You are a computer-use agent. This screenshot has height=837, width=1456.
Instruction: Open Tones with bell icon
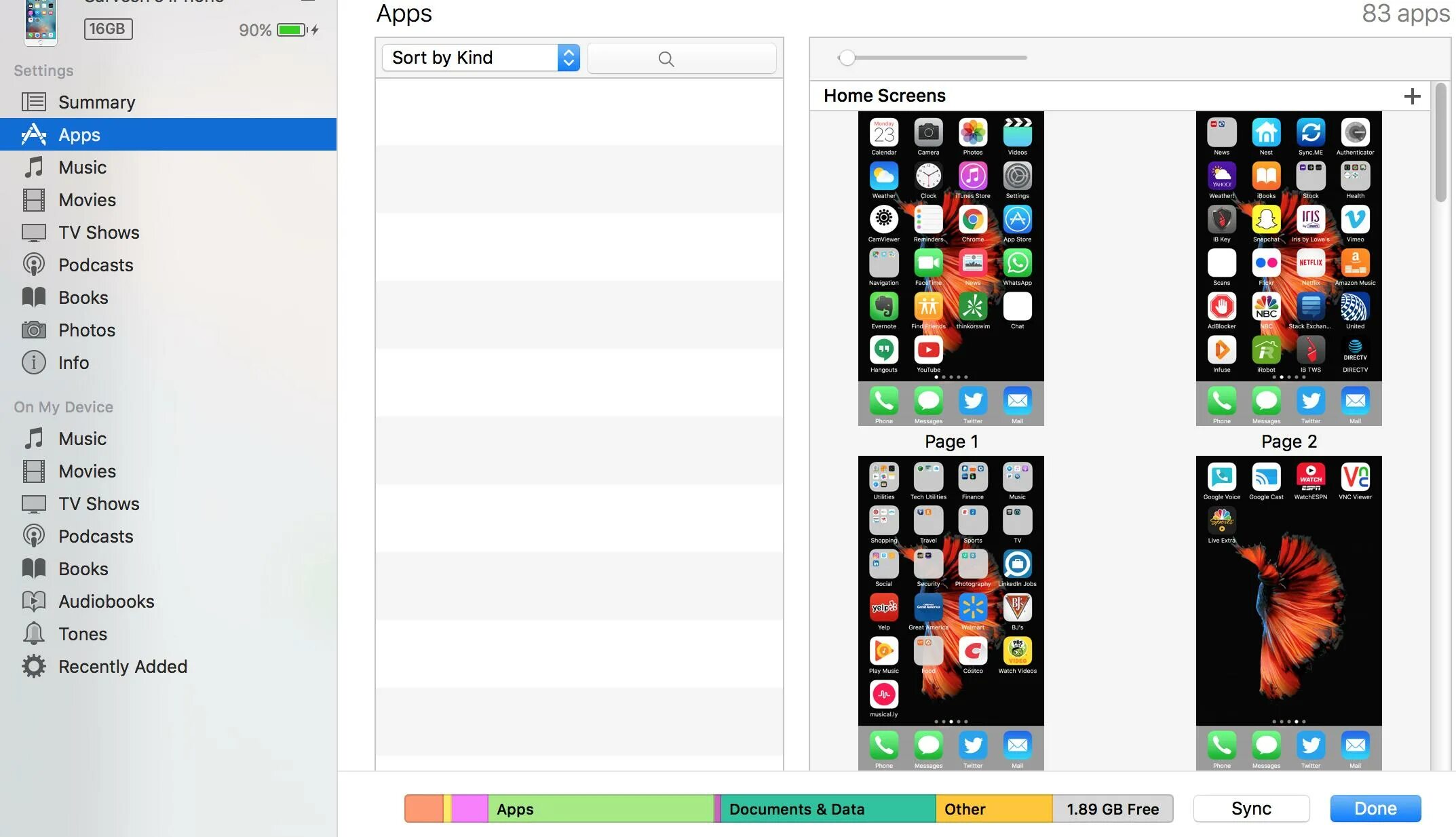[168, 634]
